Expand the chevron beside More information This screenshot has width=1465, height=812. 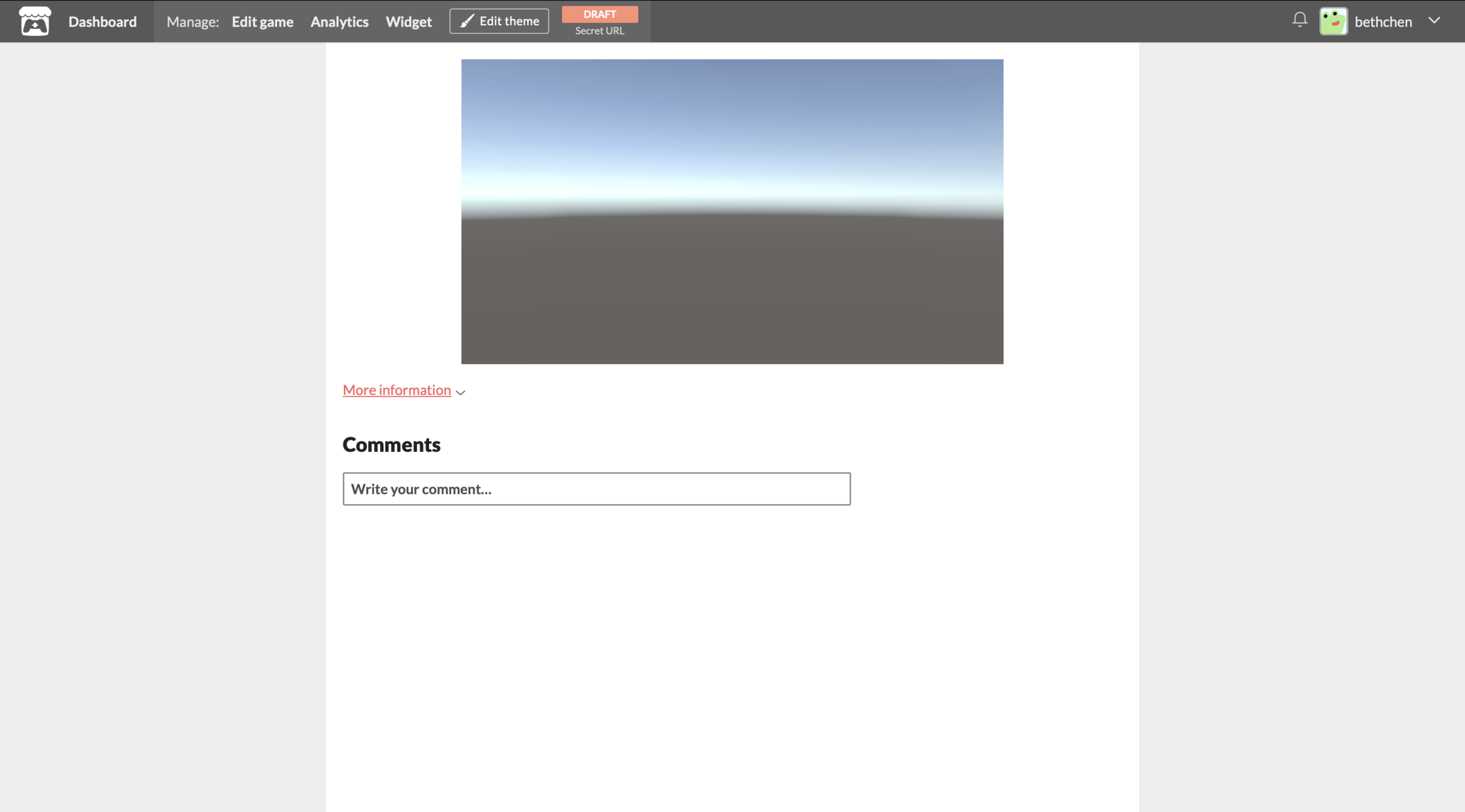coord(461,392)
